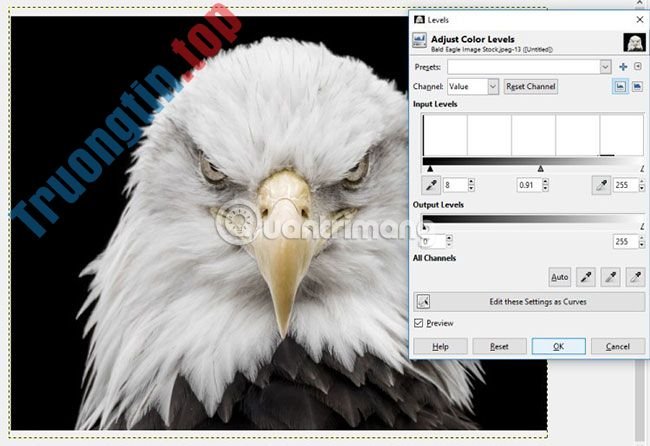
Task: Click the input gamma midpoint slider handle
Action: click(x=541, y=169)
